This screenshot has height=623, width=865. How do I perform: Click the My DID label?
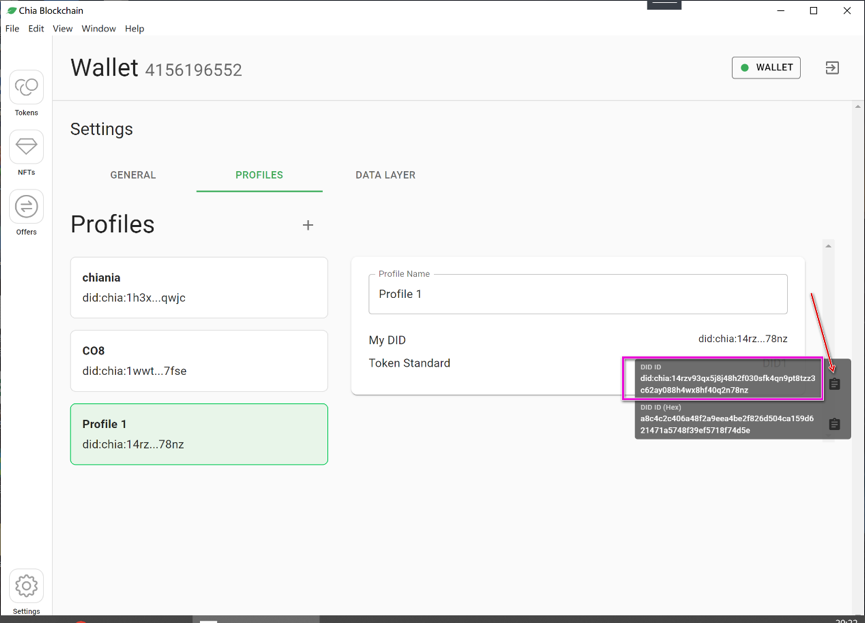pyautogui.click(x=387, y=340)
